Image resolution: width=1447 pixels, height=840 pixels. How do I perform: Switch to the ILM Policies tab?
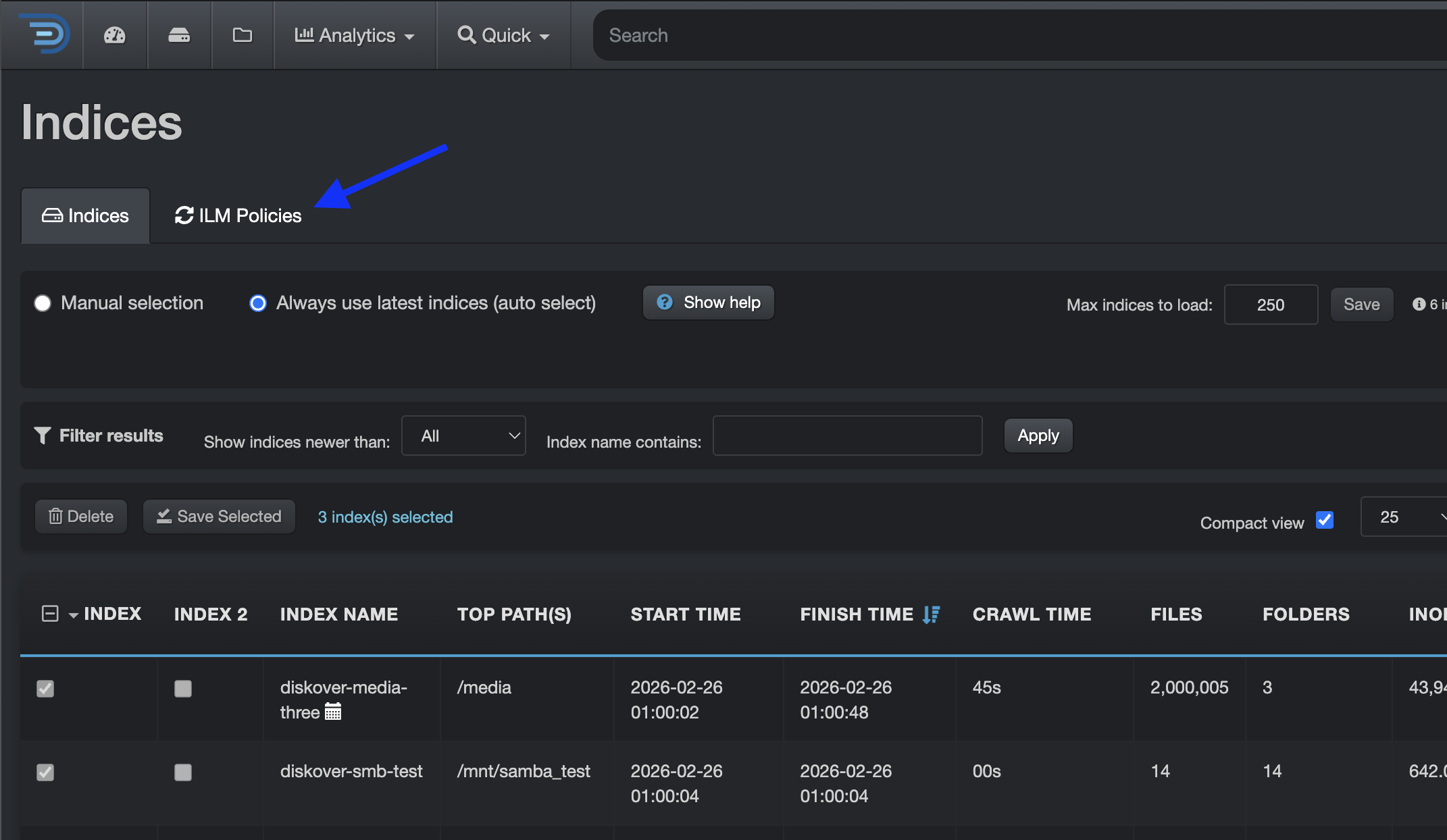tap(238, 215)
